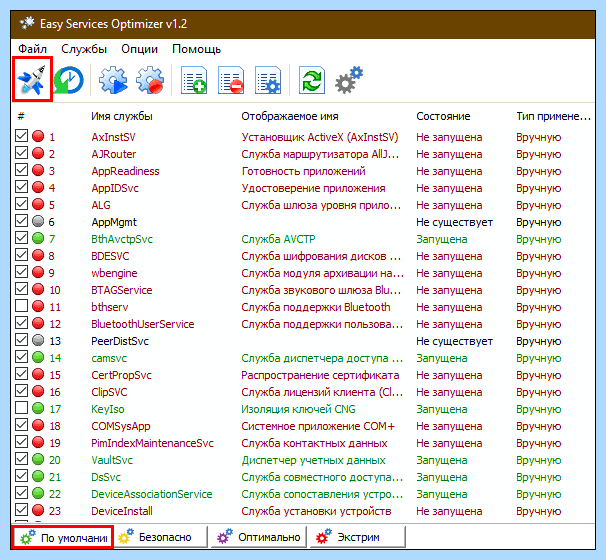Sort by the Состояние column header
The image size is (606, 560).
point(443,116)
